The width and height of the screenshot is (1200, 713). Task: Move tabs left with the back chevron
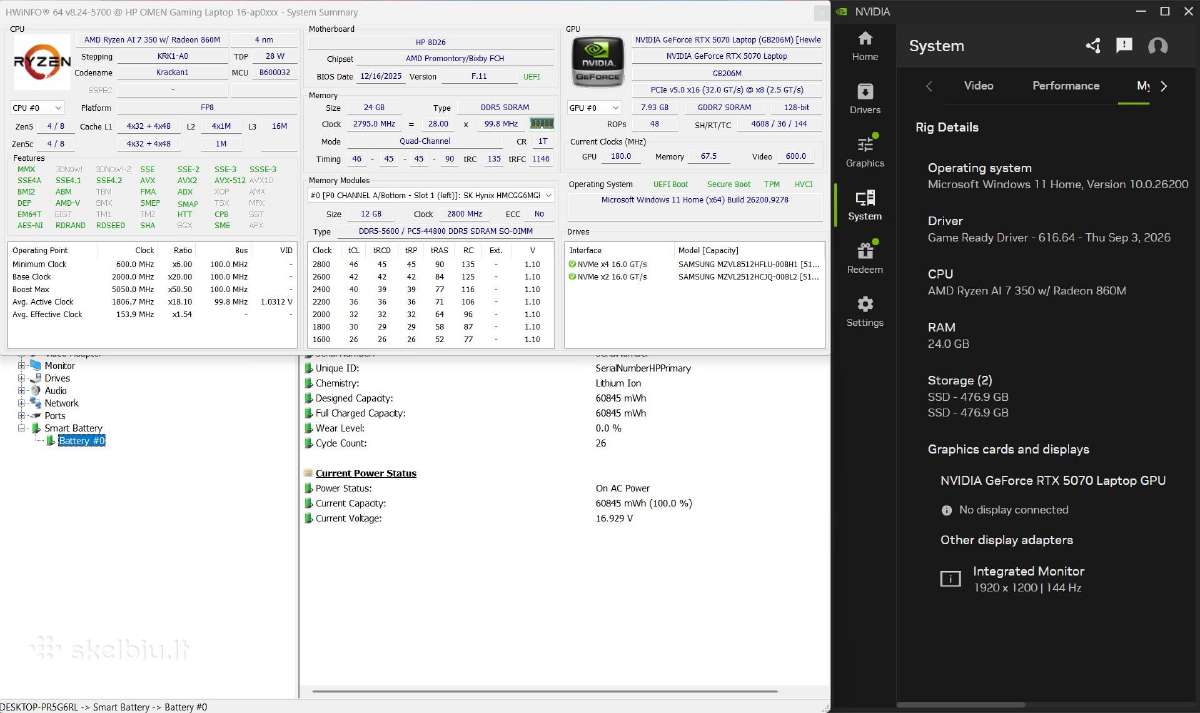(x=929, y=86)
